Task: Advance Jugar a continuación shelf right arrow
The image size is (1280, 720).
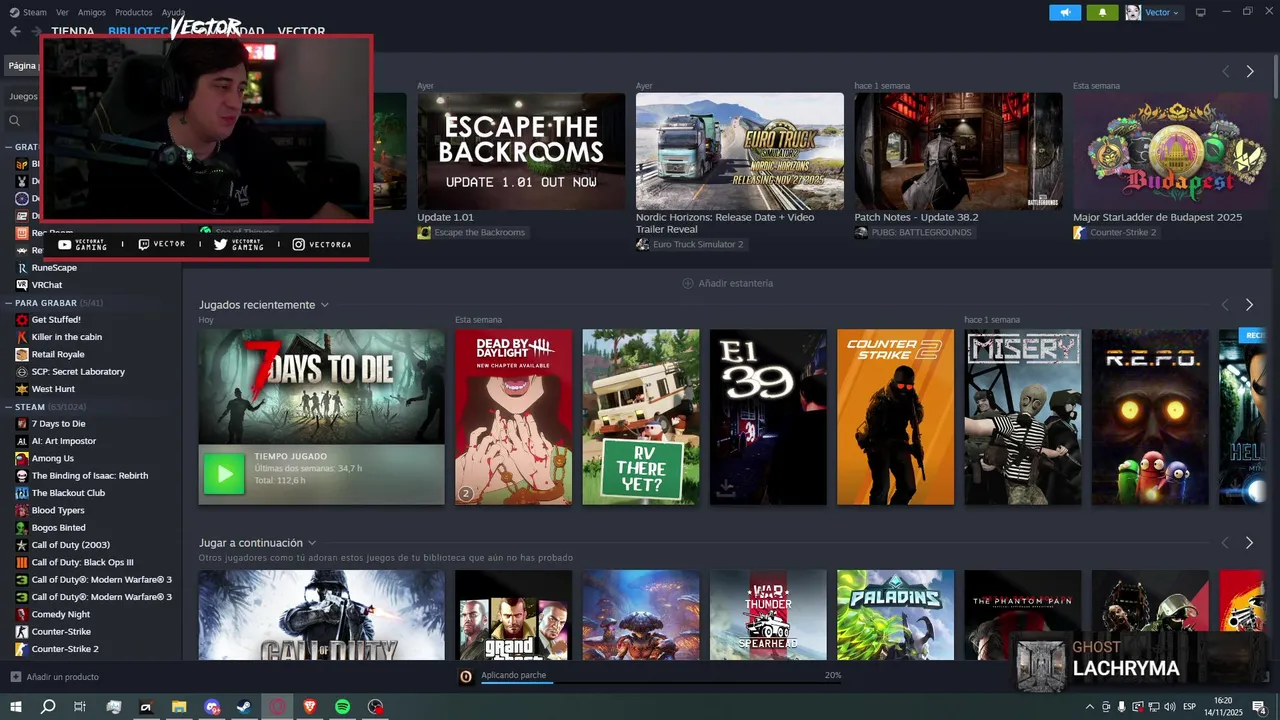Action: (1249, 543)
